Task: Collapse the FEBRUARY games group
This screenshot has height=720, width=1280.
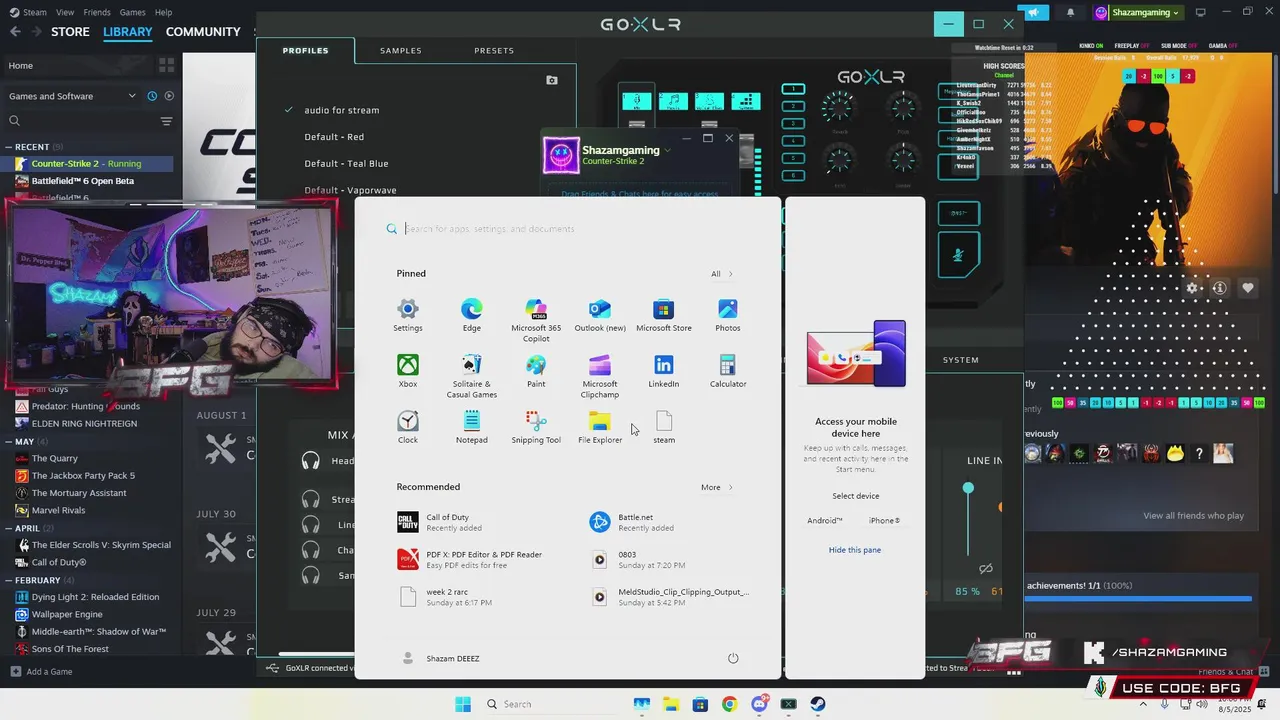Action: coord(9,580)
